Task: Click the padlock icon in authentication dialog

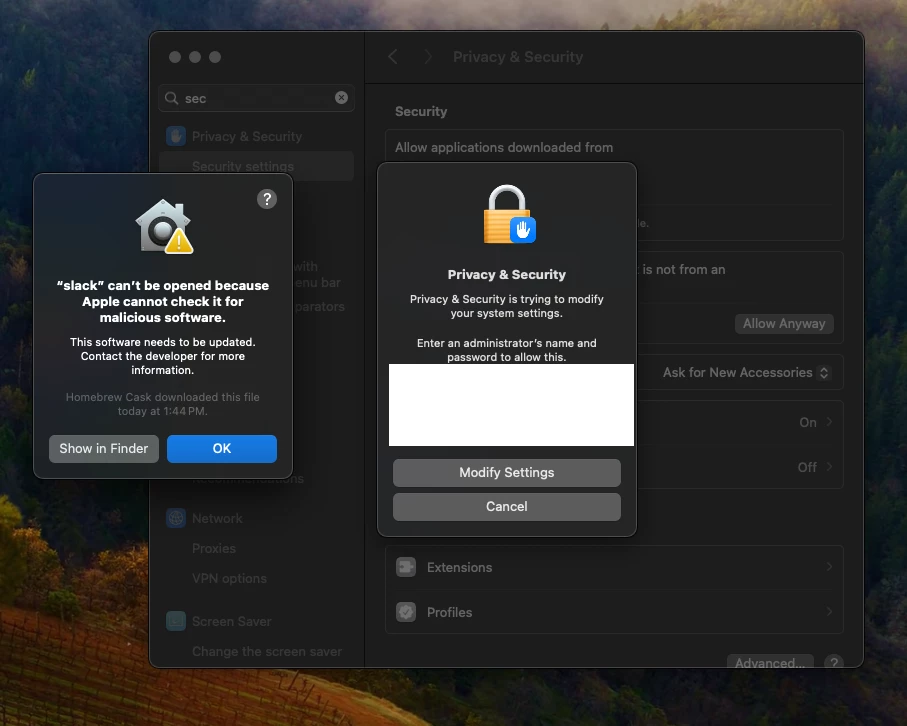Action: (509, 215)
